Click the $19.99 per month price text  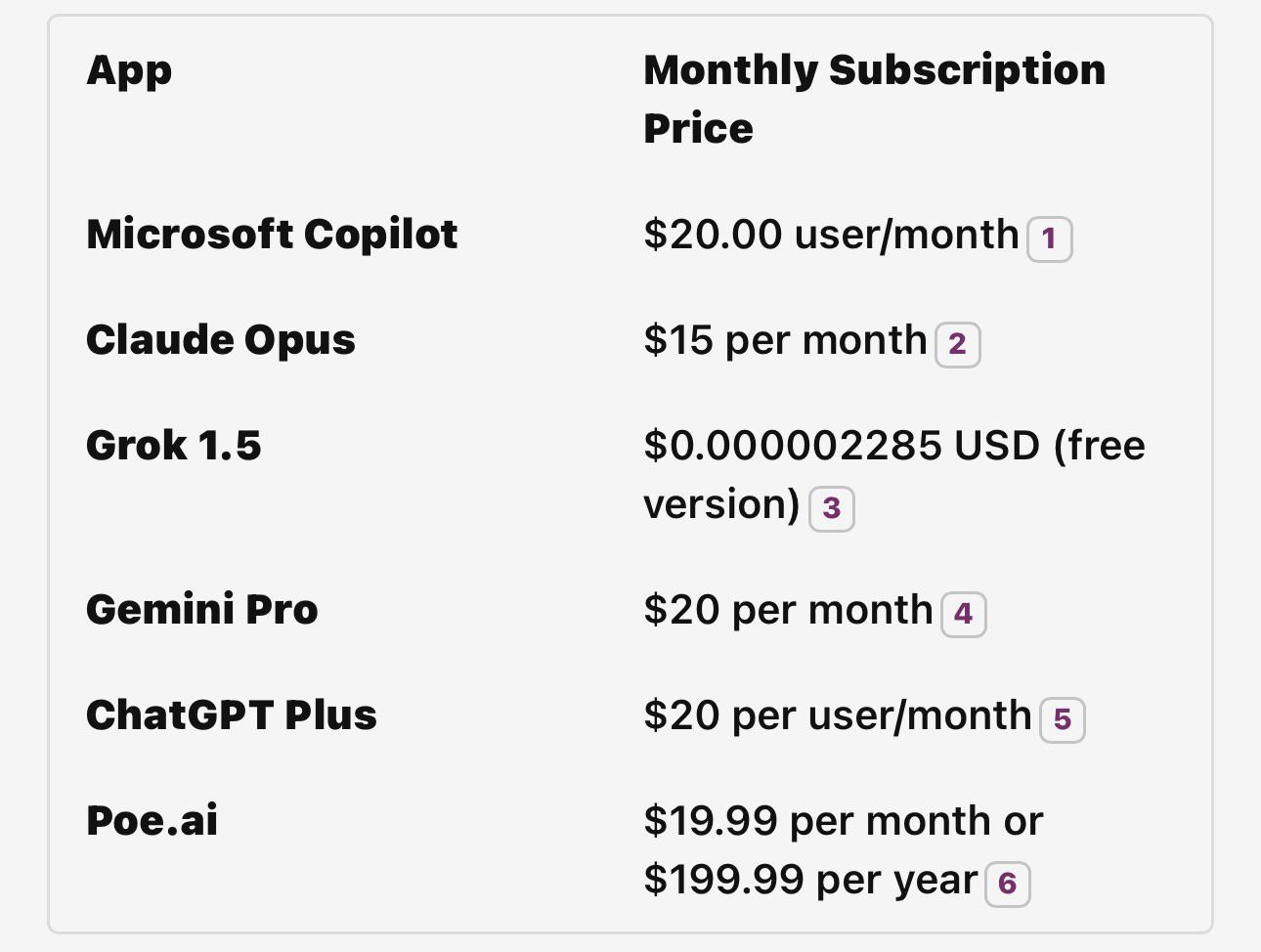pos(843,821)
